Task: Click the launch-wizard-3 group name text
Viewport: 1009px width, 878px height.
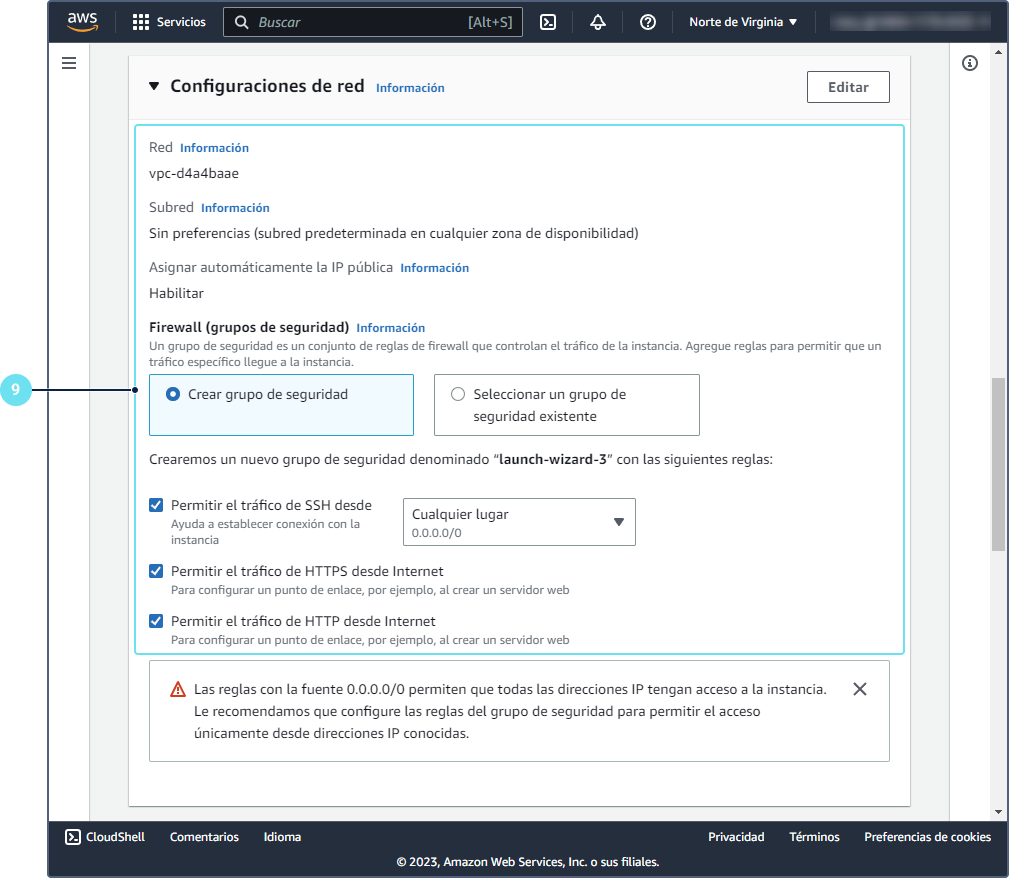Action: click(553, 460)
